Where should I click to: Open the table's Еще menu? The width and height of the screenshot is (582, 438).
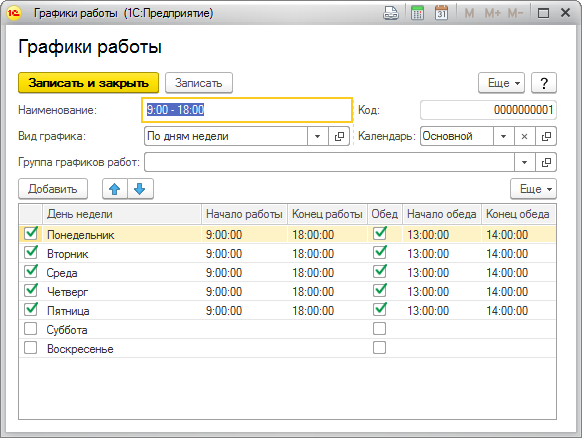click(533, 189)
